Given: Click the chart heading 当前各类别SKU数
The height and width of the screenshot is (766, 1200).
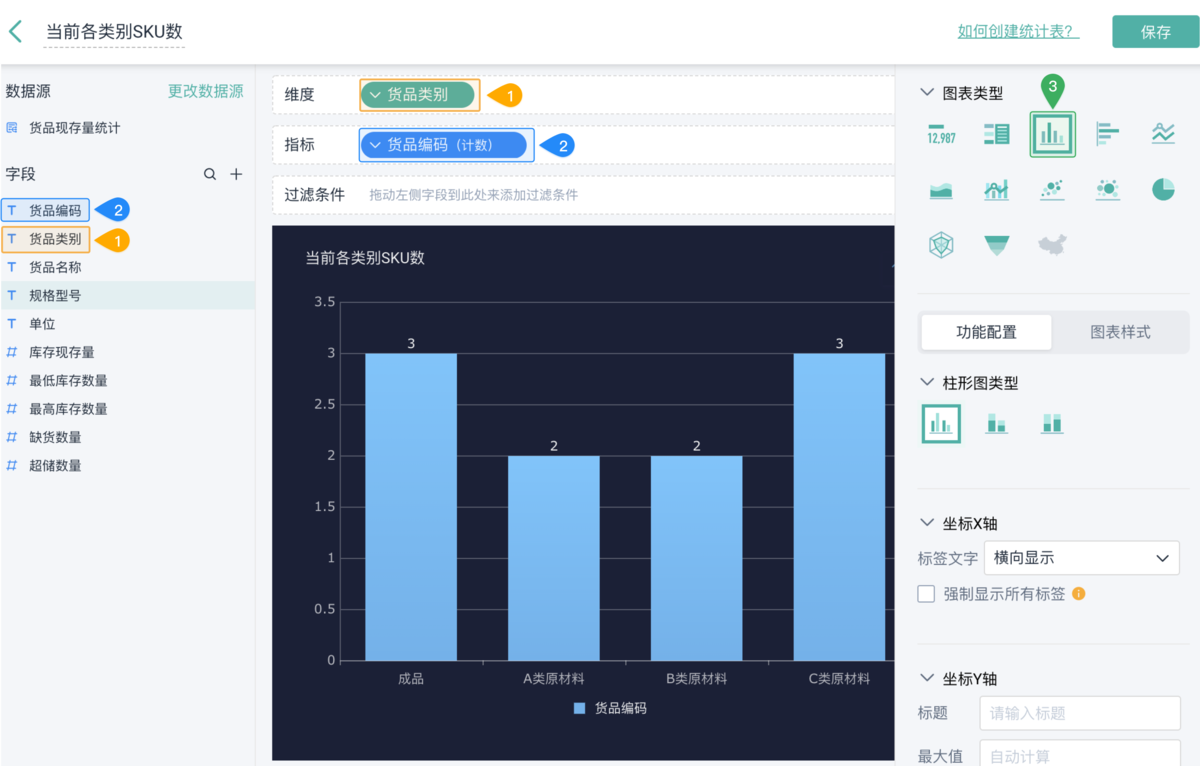Looking at the screenshot, I should point(365,258).
